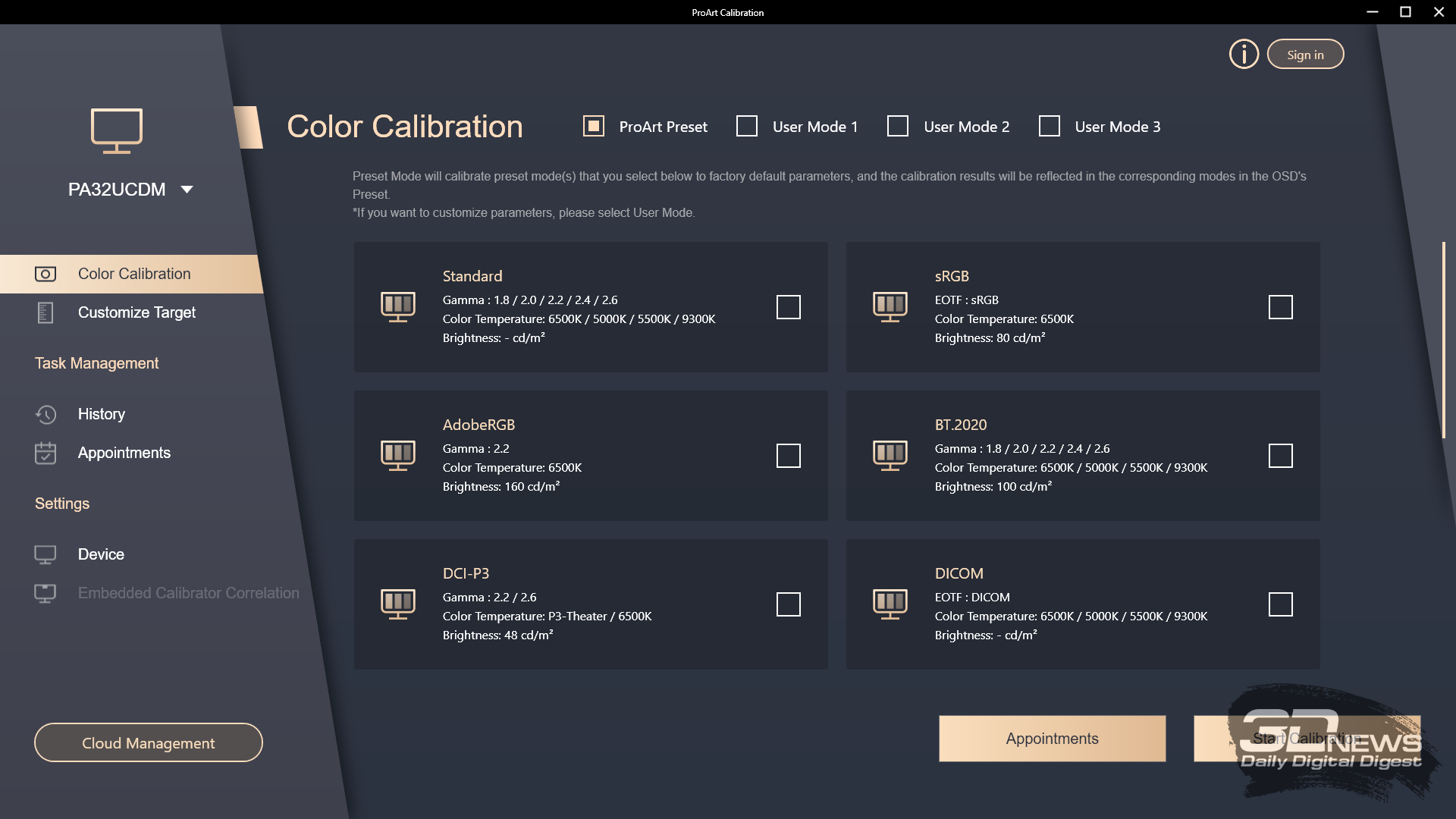
Task: Click 'EOTF : sRGB' text
Action: point(966,300)
